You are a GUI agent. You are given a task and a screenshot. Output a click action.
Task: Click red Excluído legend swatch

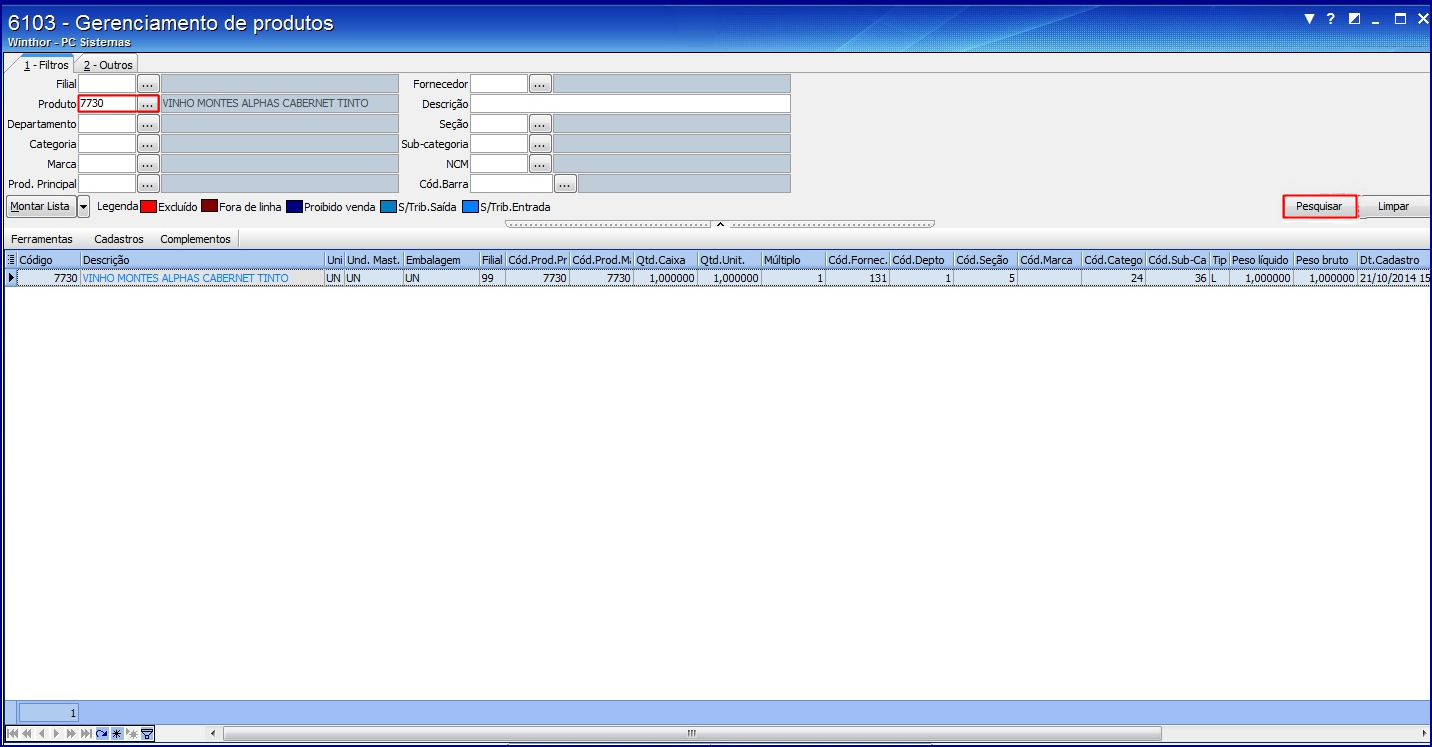click(x=148, y=207)
